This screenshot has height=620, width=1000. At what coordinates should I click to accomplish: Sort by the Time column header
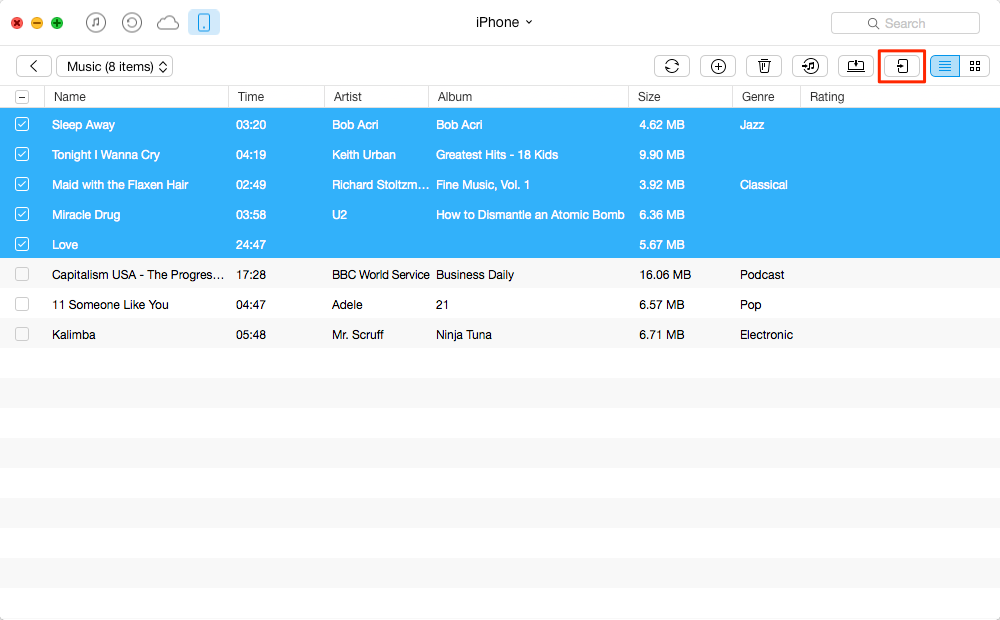(277, 97)
